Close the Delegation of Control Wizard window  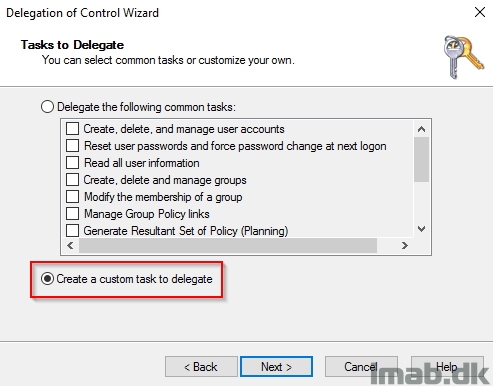coord(480,12)
